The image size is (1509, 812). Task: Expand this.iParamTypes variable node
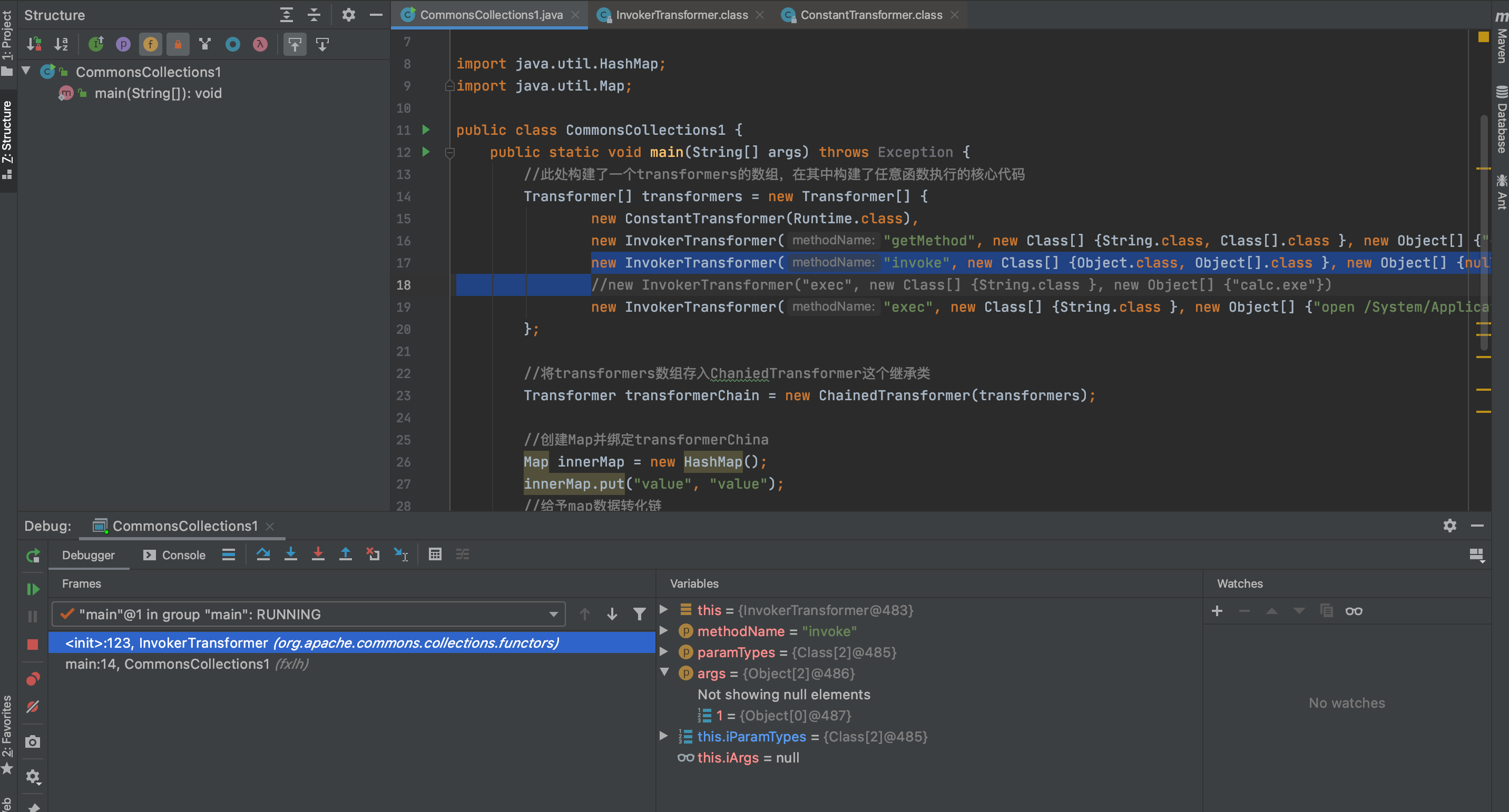[x=664, y=735]
